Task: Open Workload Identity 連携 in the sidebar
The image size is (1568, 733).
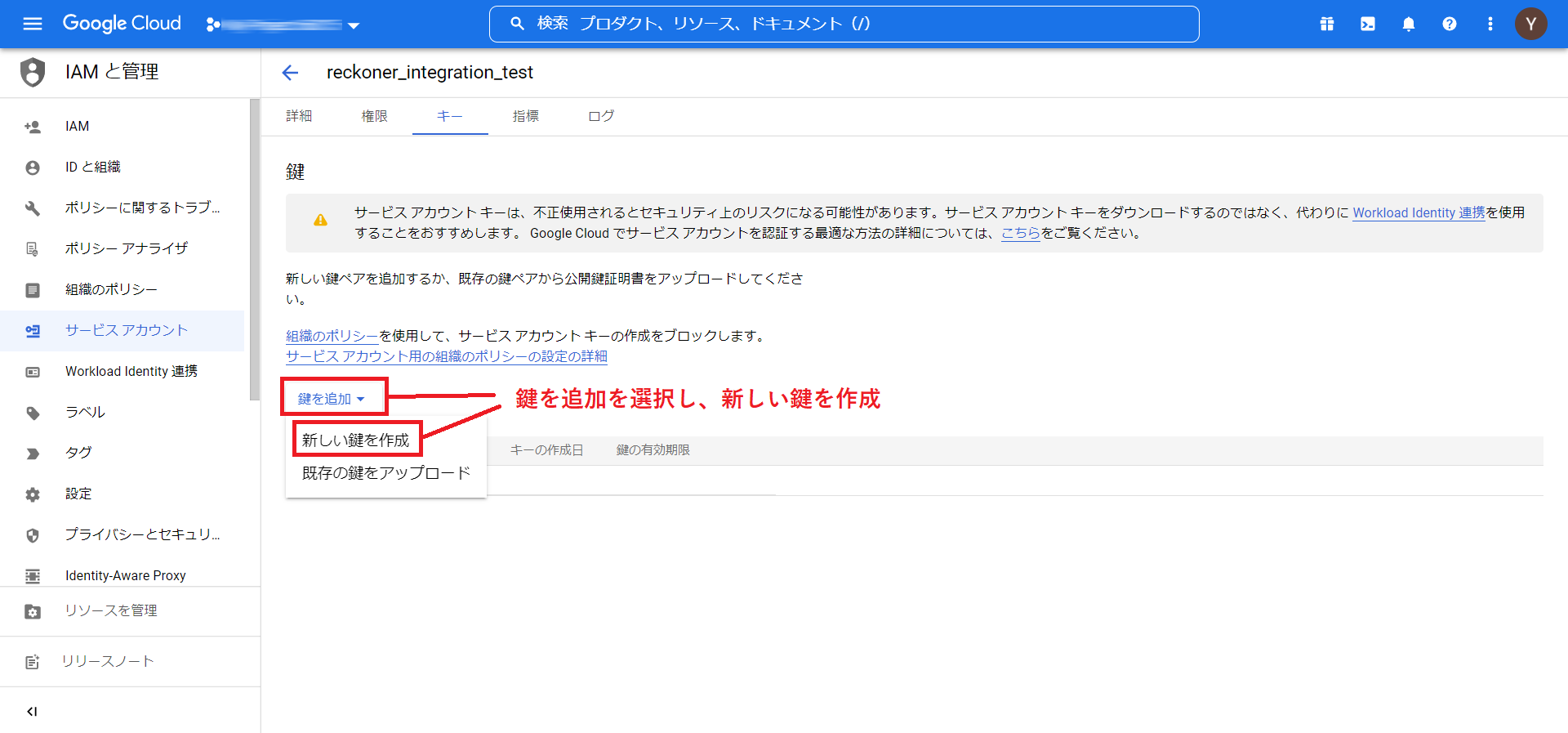Action: [x=122, y=372]
